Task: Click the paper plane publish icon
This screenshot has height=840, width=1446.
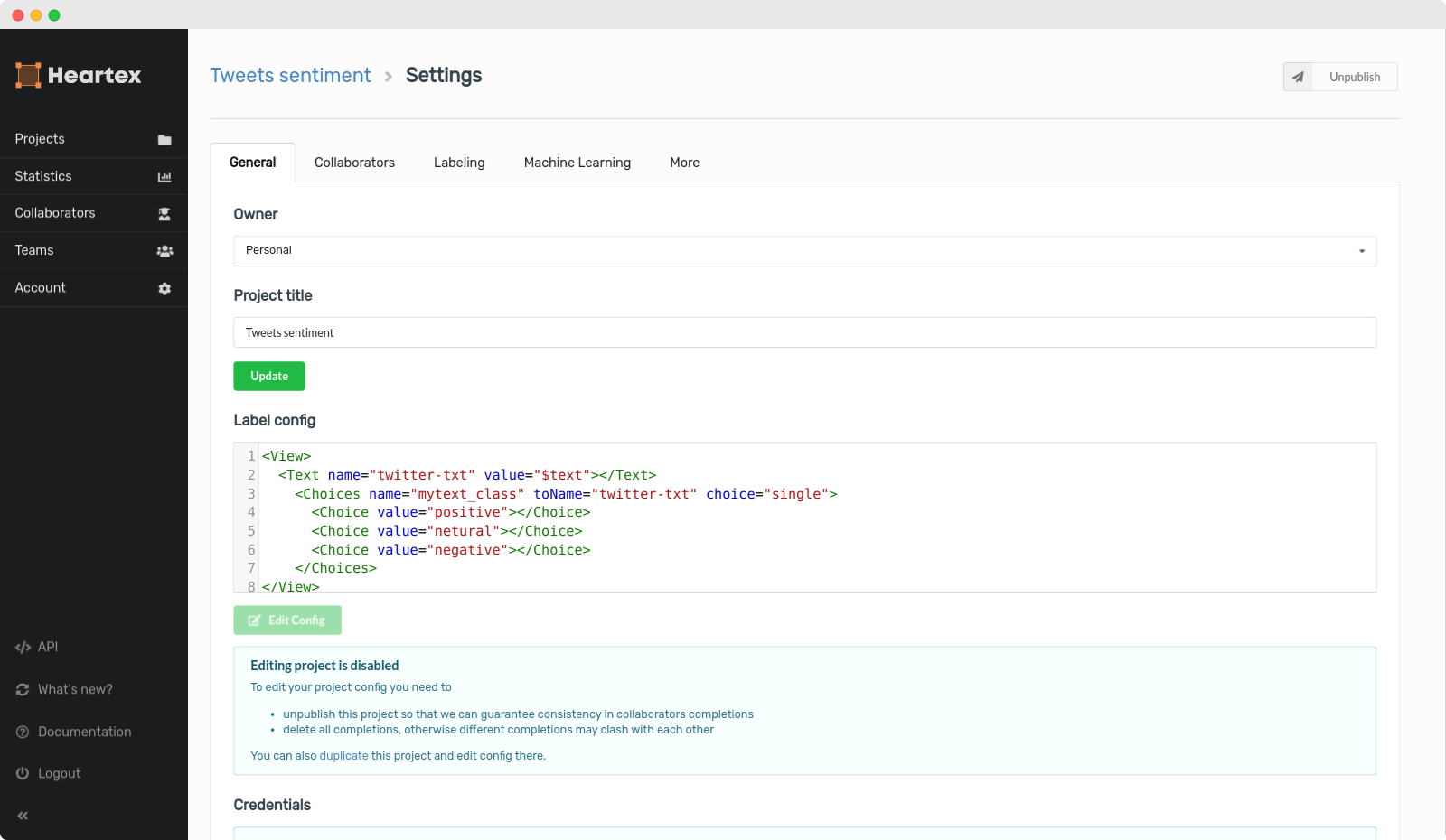Action: click(1298, 77)
